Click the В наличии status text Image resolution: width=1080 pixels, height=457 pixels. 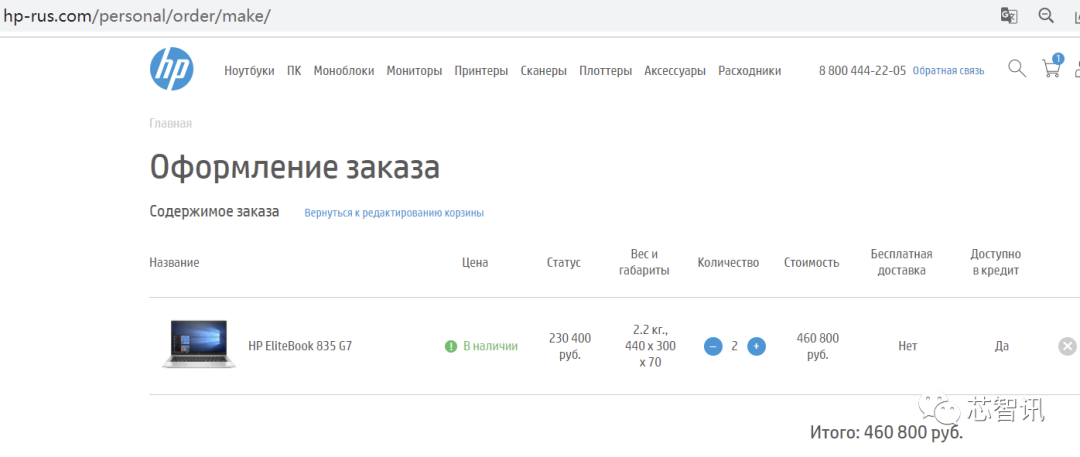pos(490,346)
